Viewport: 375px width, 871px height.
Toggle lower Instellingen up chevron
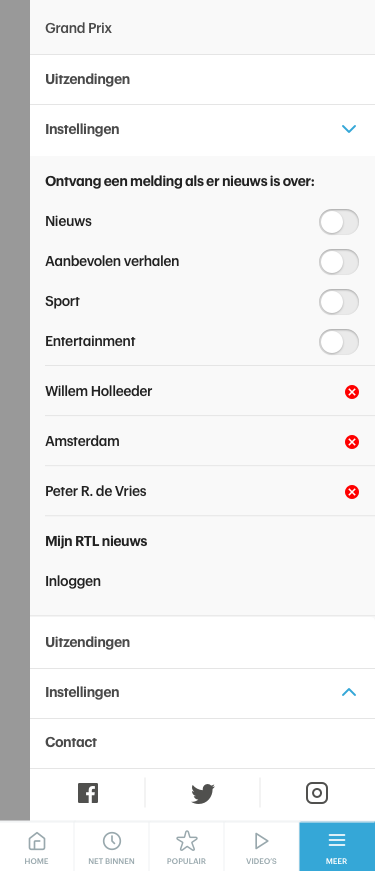[349, 692]
